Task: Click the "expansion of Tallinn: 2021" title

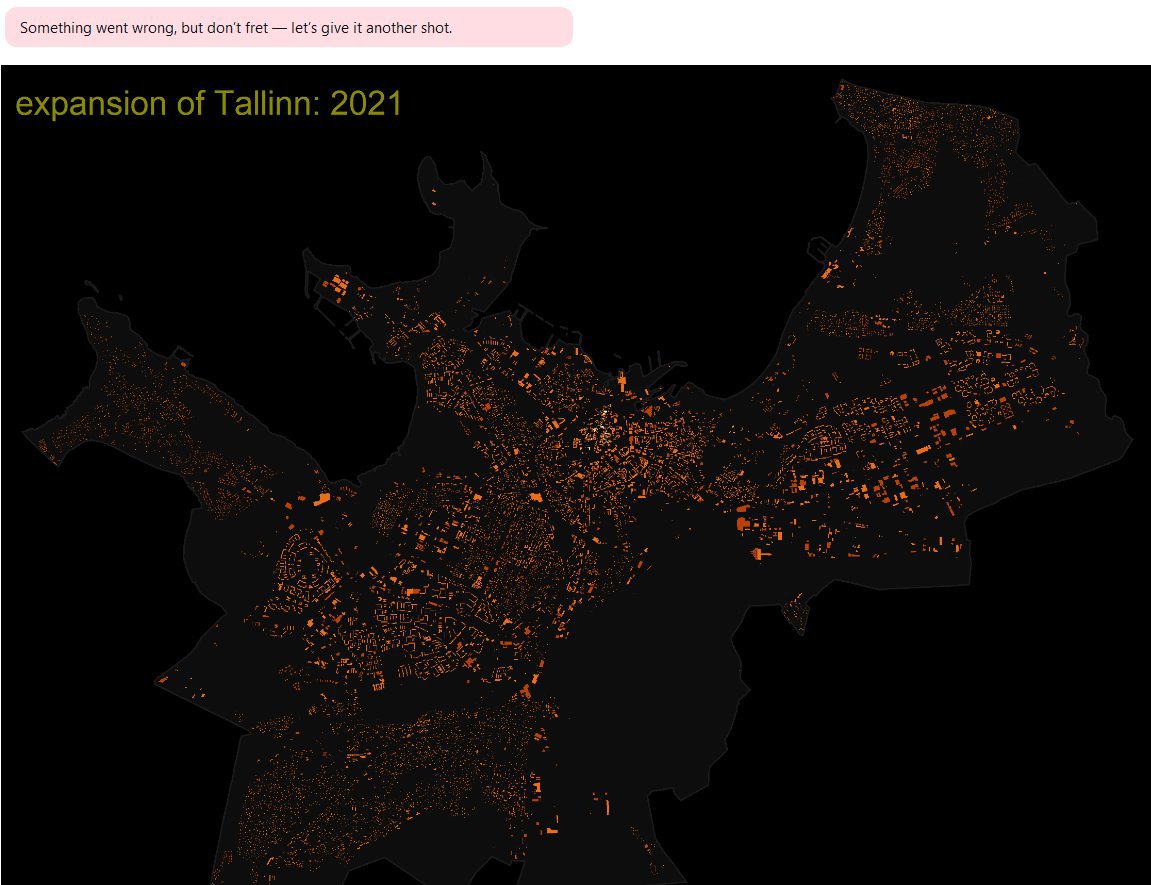Action: pyautogui.click(x=208, y=103)
